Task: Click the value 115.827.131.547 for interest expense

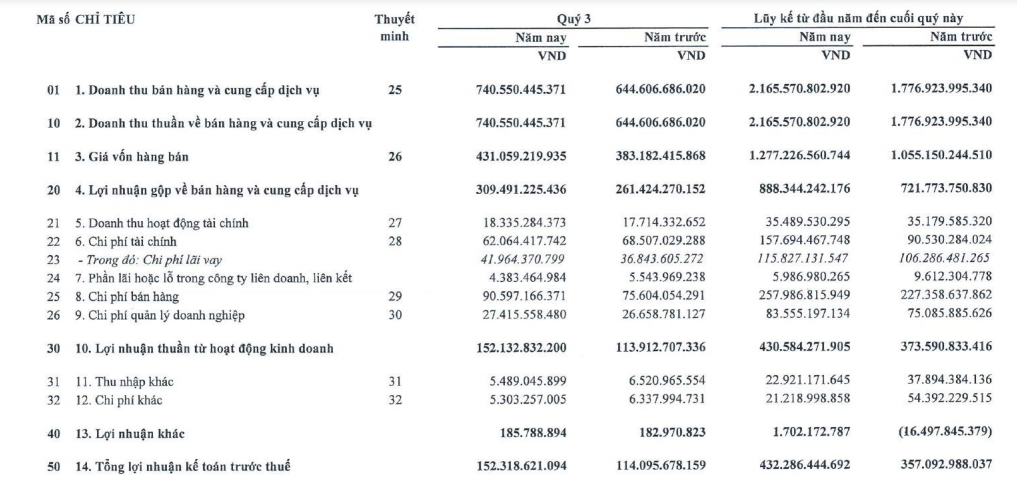Action: [805, 260]
